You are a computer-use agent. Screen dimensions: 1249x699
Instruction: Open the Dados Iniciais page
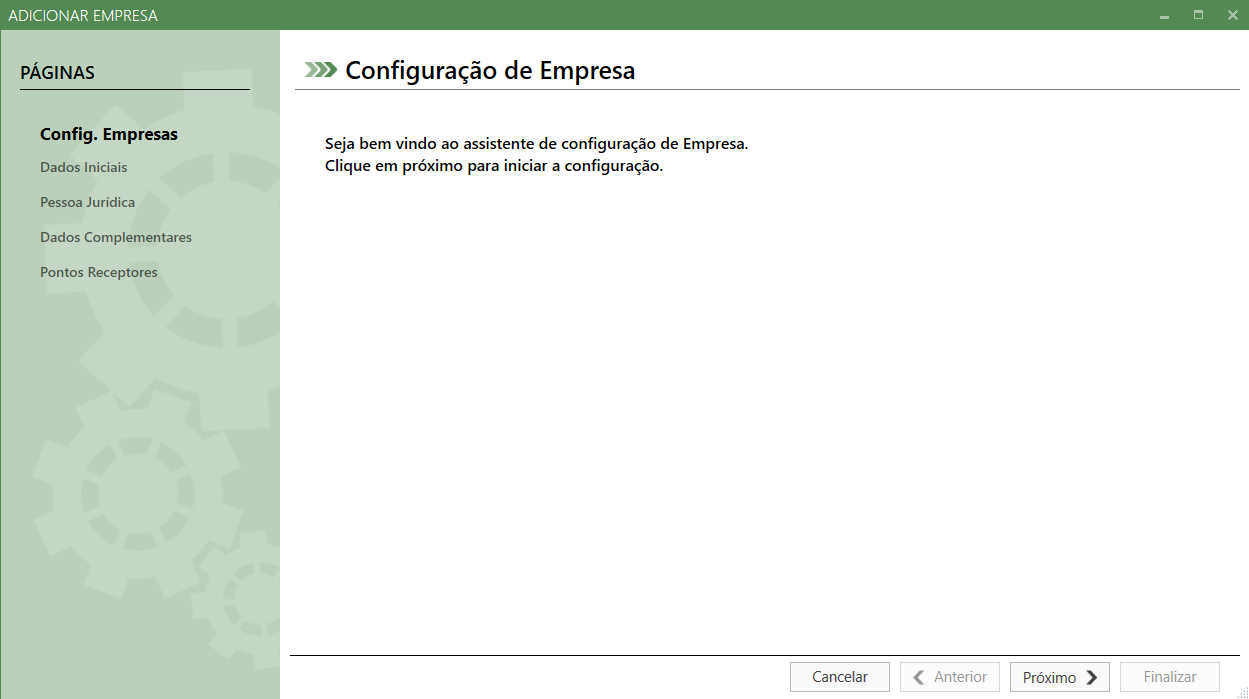[84, 167]
